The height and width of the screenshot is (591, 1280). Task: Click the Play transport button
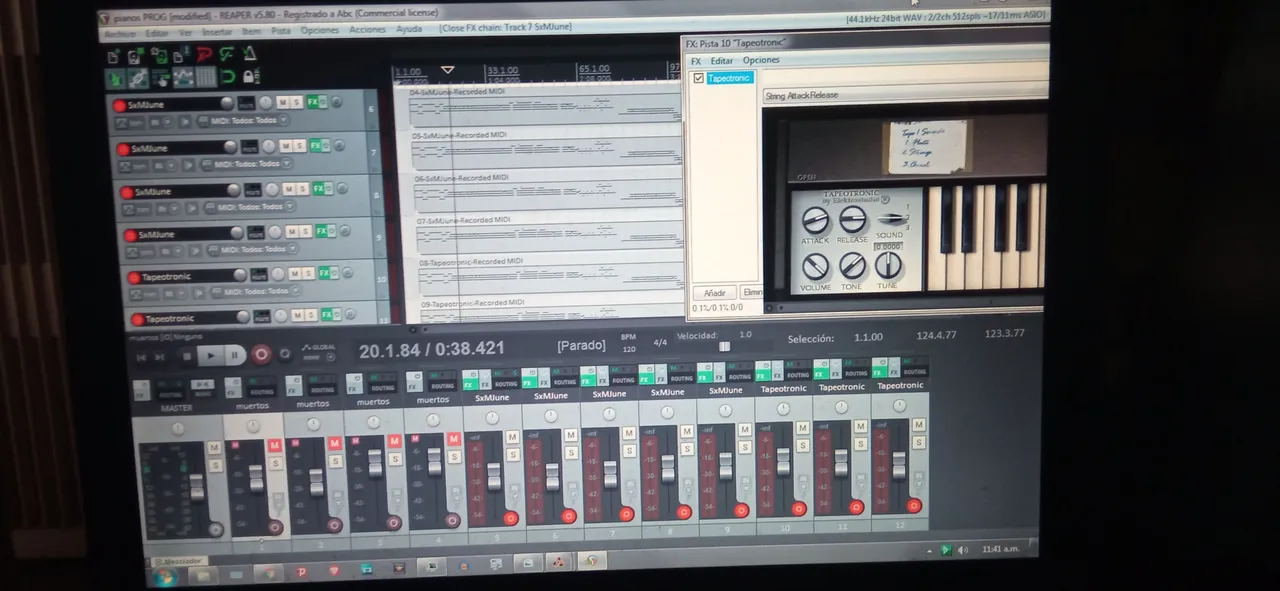coord(211,356)
